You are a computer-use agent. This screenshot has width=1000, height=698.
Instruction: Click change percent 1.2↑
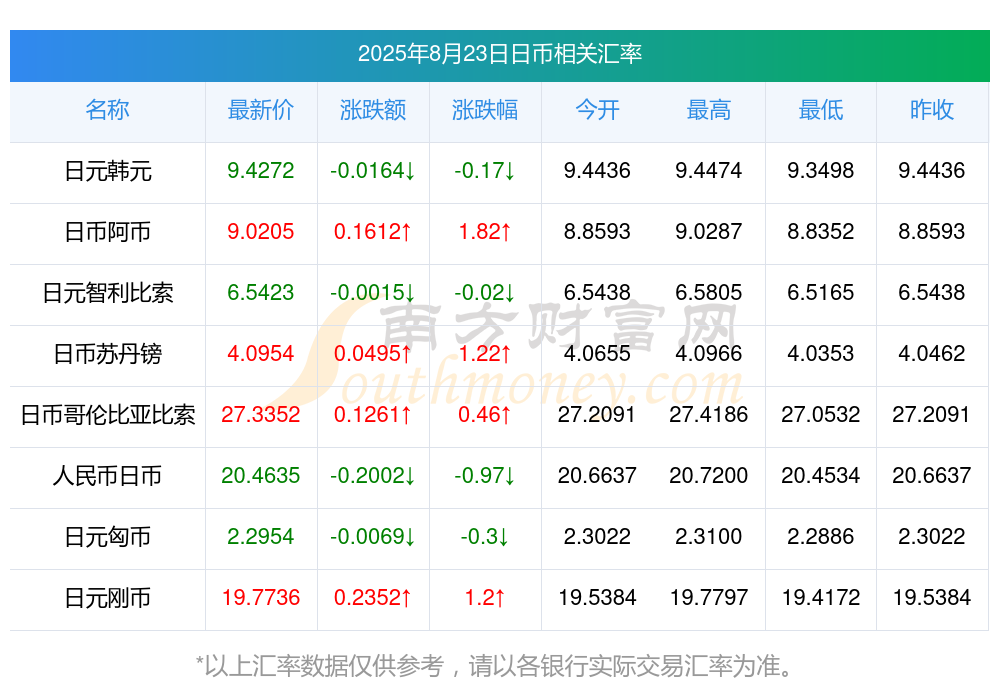pos(485,597)
